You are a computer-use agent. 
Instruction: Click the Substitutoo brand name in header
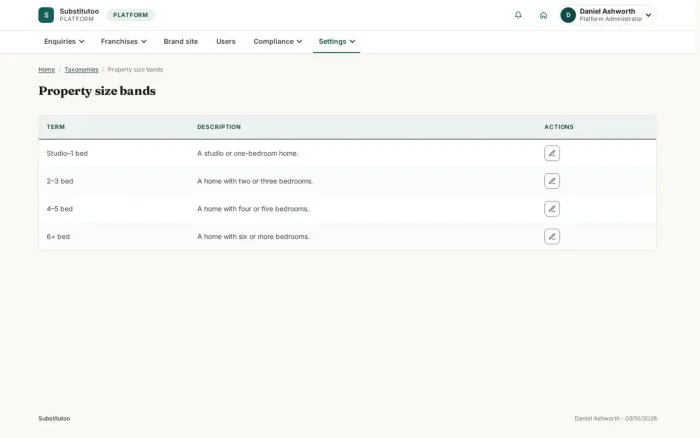(79, 11)
